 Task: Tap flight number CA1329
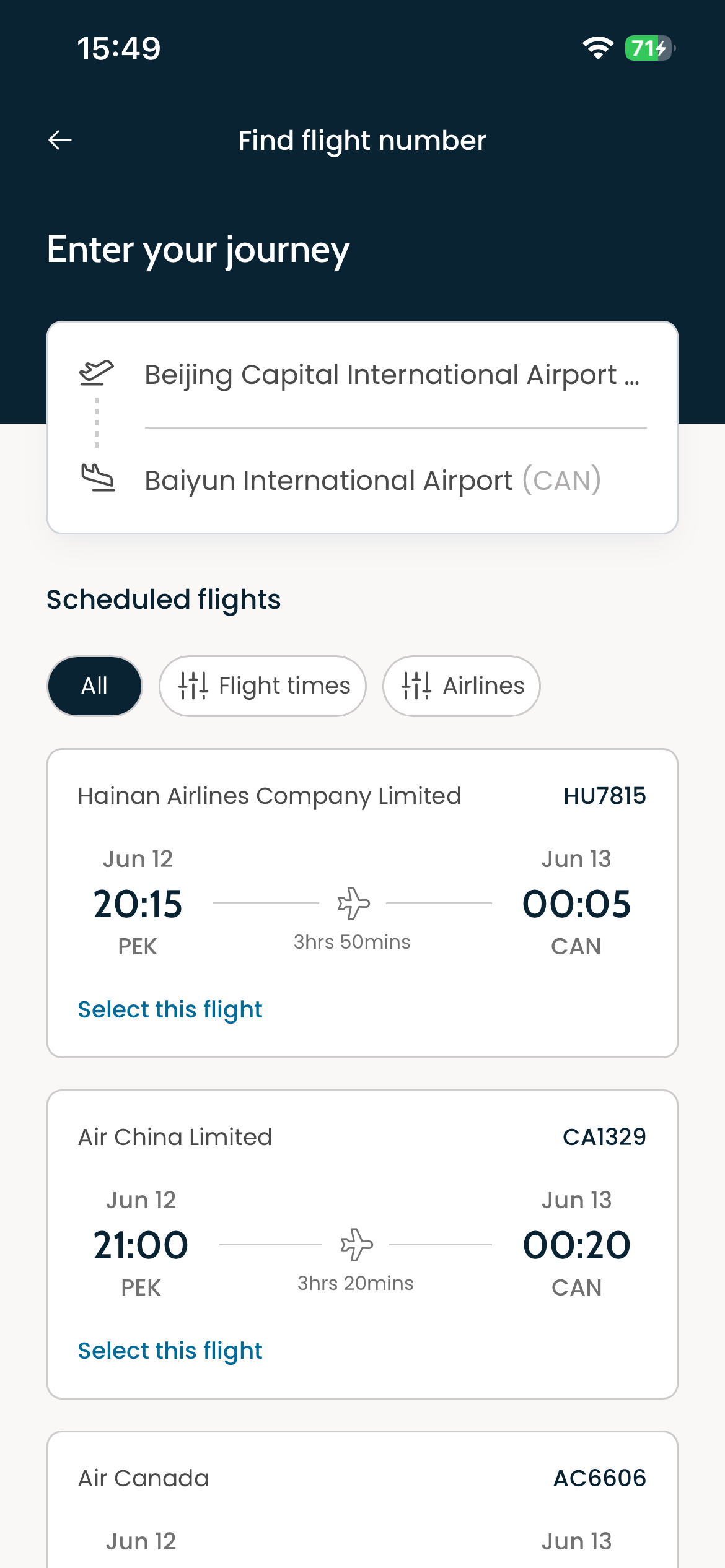604,1137
